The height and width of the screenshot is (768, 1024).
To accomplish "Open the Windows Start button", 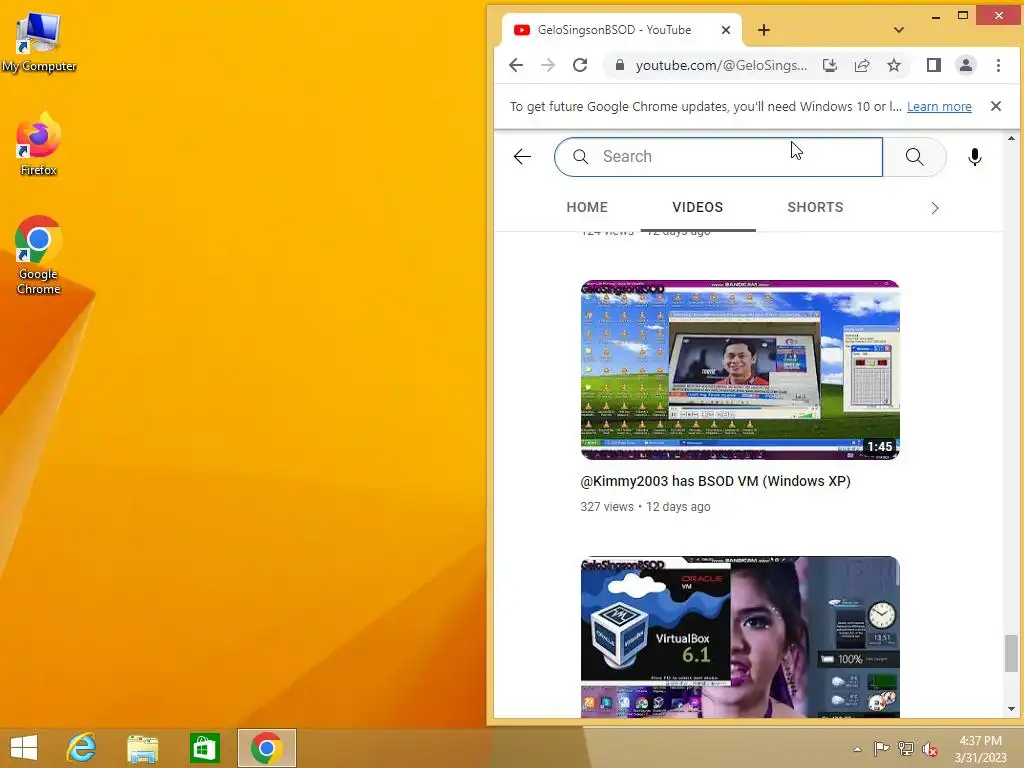I will (x=24, y=748).
